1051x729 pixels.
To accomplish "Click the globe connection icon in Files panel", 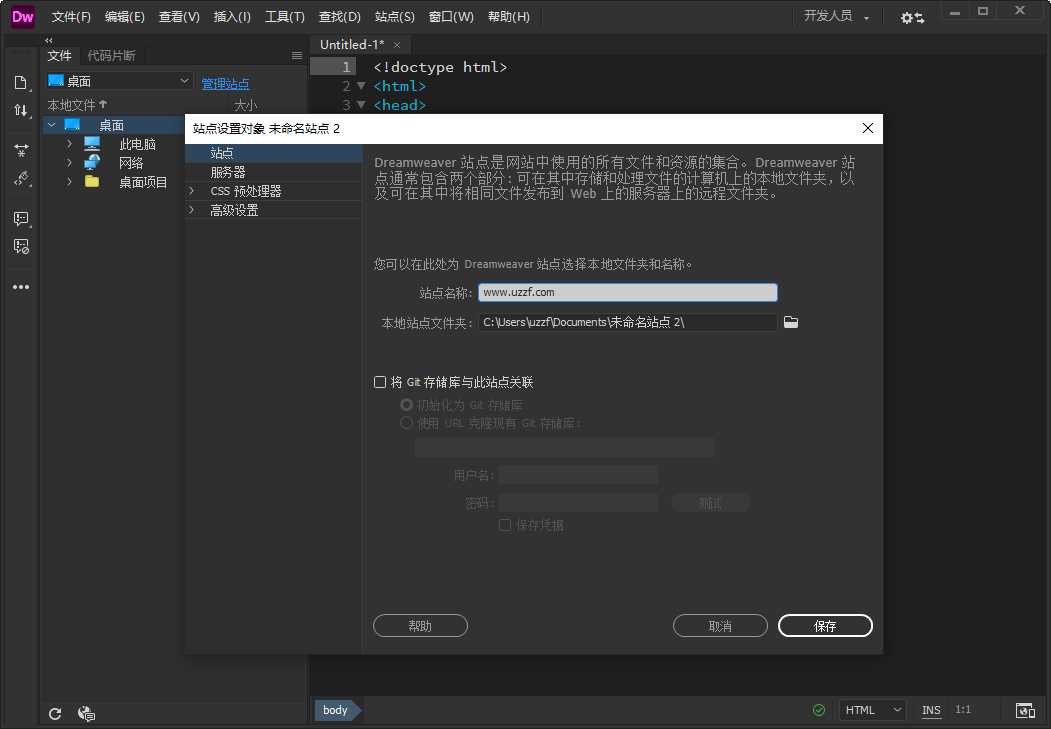I will [x=86, y=714].
